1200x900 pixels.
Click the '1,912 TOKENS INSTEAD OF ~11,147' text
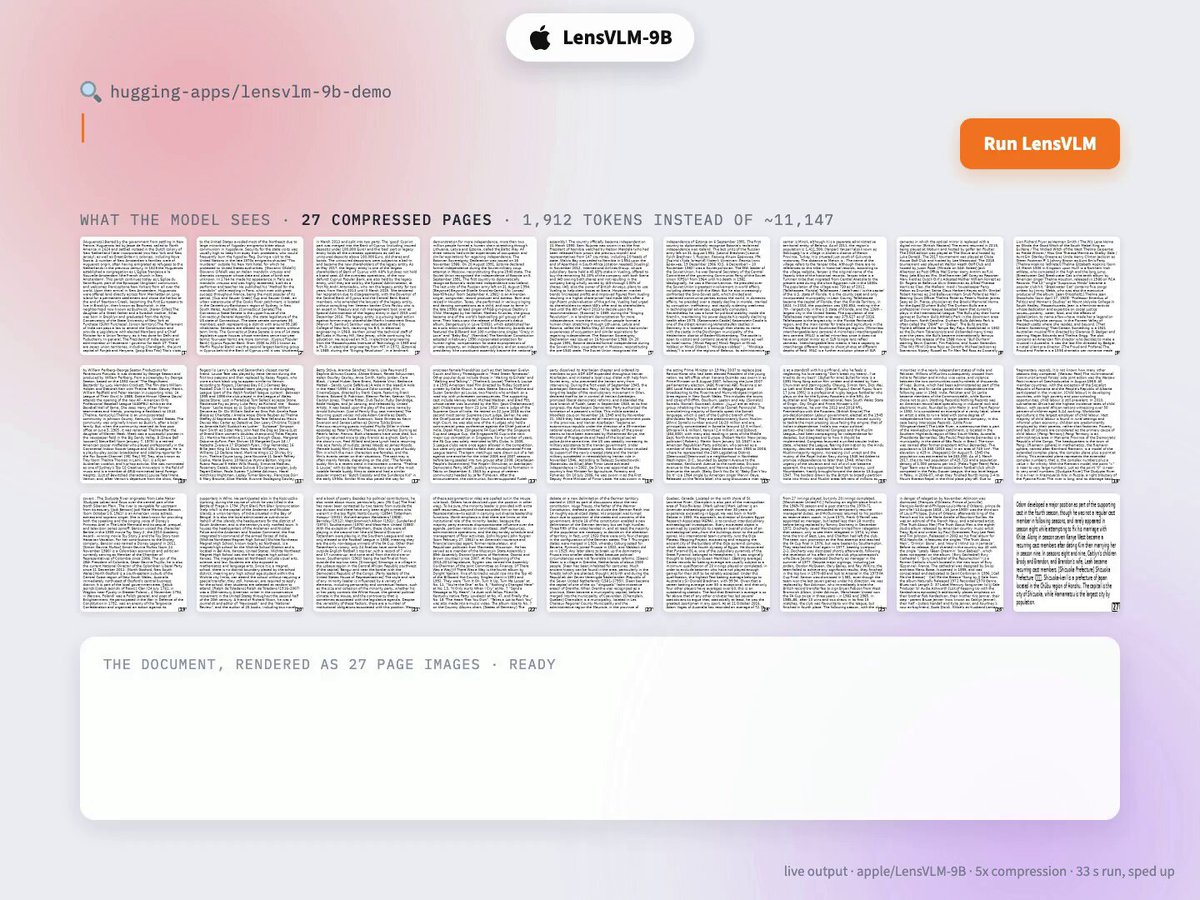tap(677, 220)
